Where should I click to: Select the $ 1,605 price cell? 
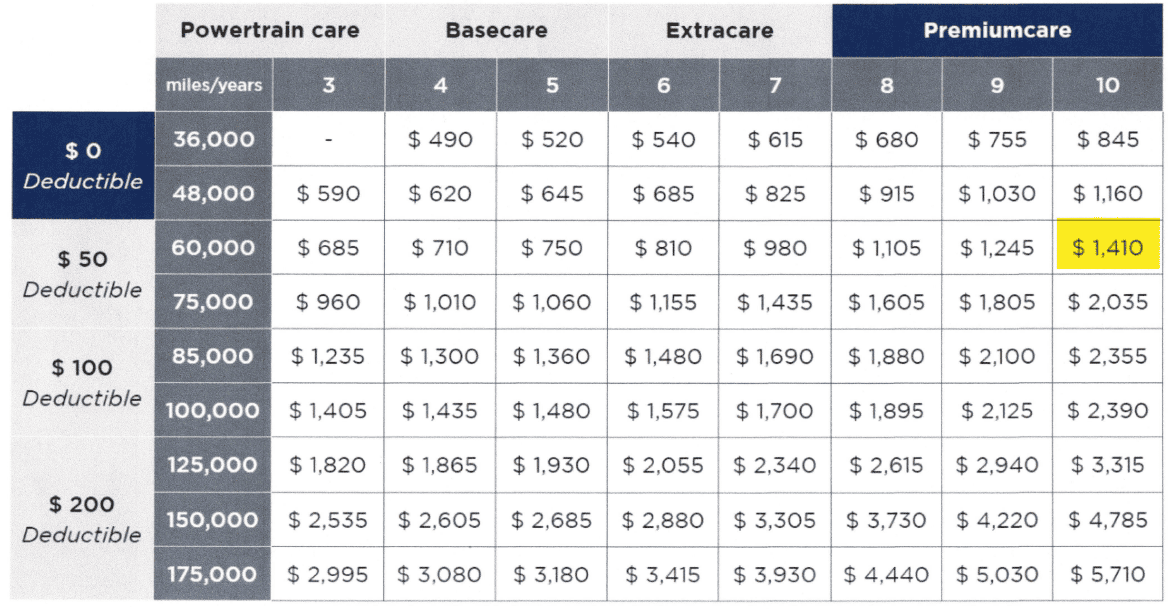[886, 302]
